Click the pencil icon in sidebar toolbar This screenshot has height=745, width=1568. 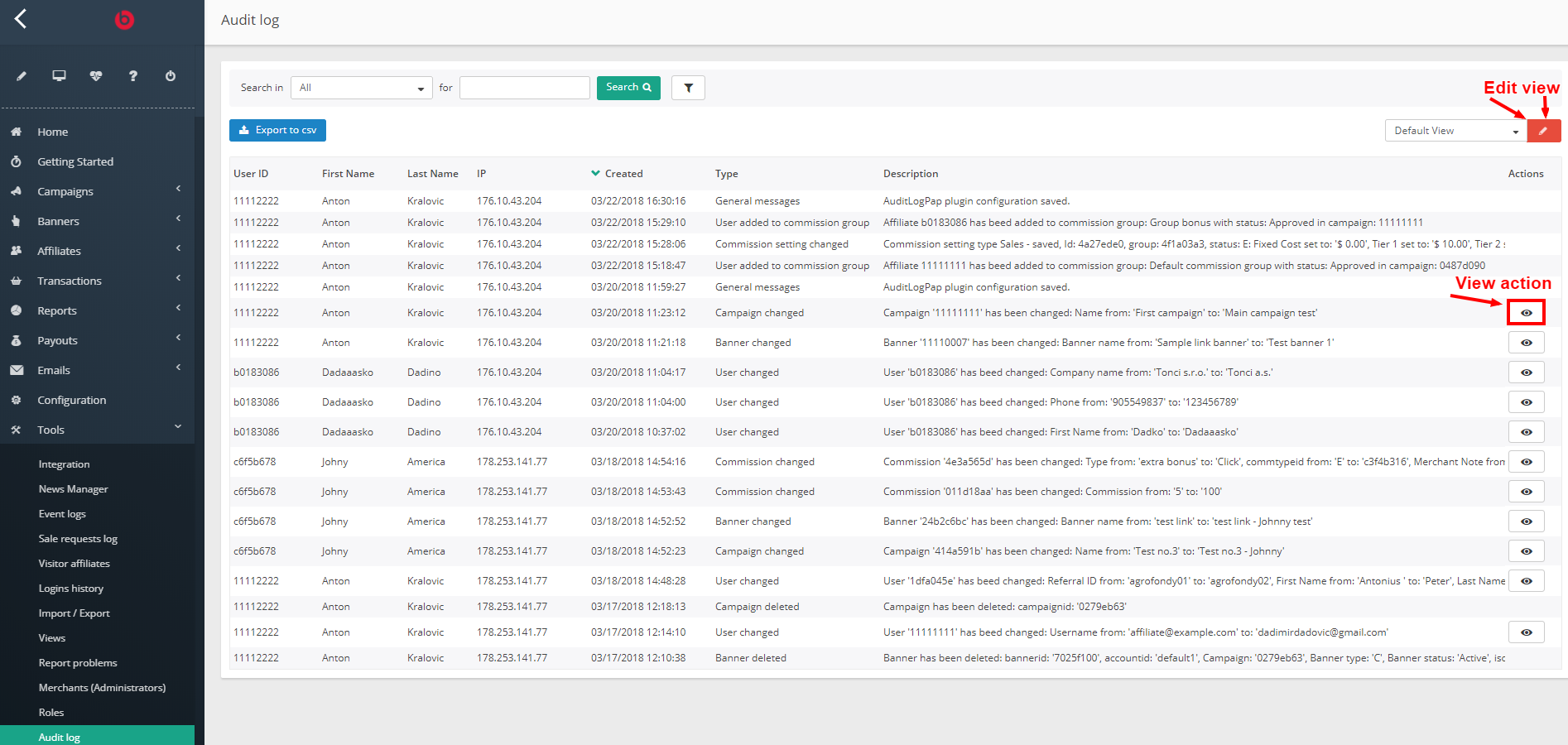click(22, 76)
